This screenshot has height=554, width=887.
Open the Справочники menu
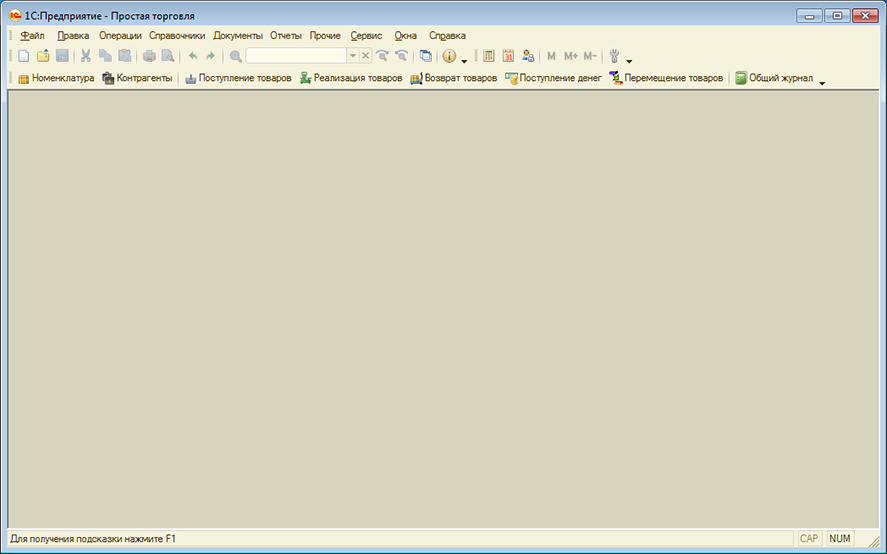177,35
